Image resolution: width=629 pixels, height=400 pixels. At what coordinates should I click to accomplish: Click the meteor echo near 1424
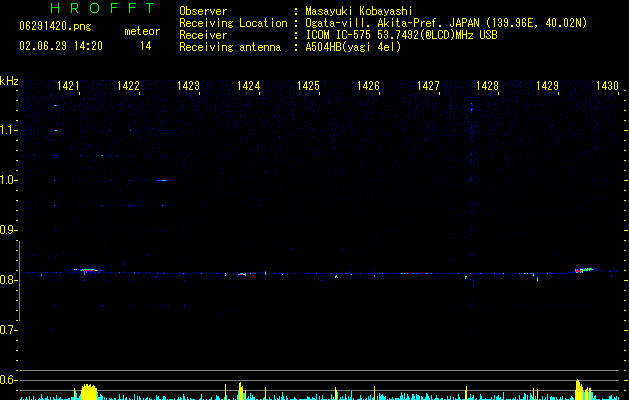[241, 274]
